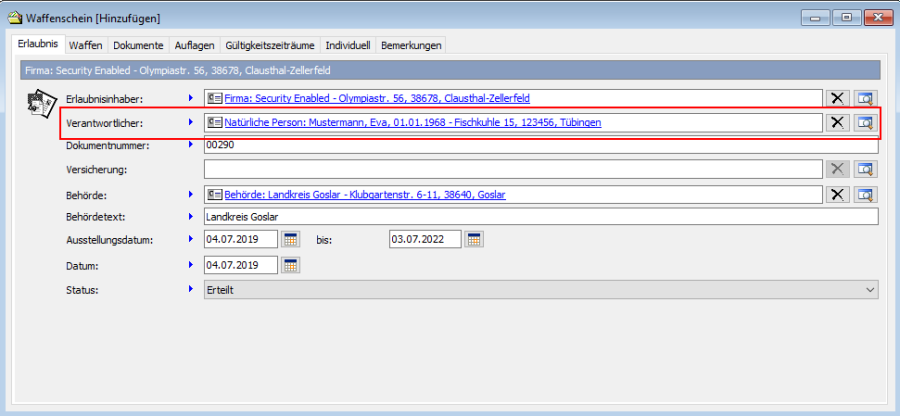Viewport: 900px width, 416px height.
Task: Clear the Erlaubnisinhaber entry with X icon
Action: click(837, 98)
